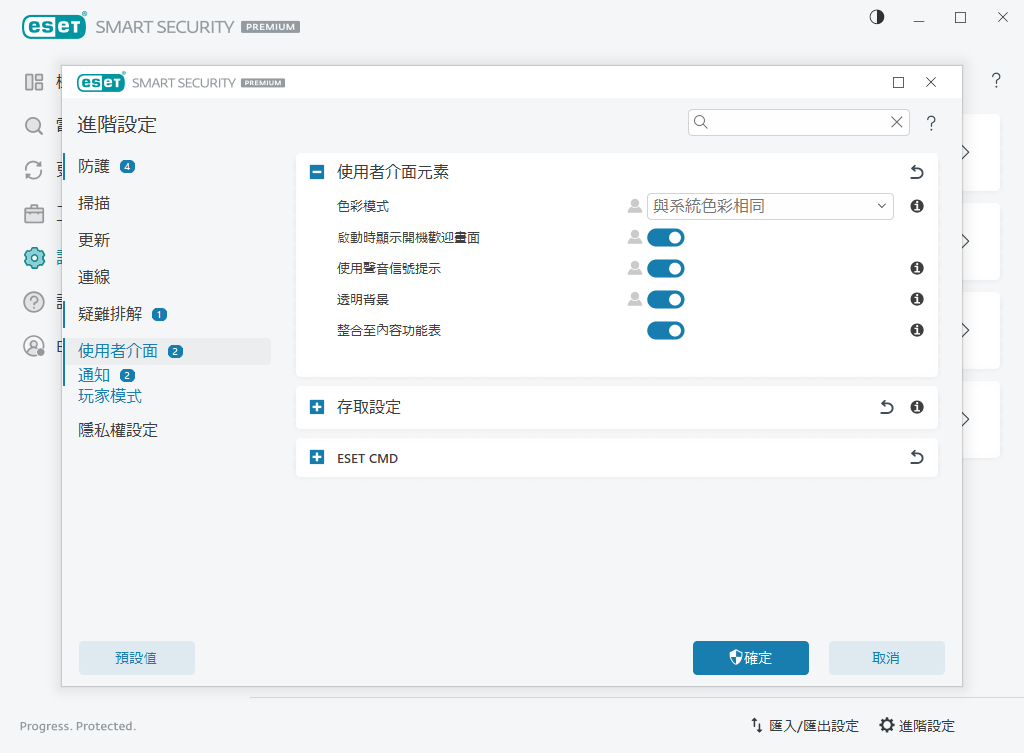The height and width of the screenshot is (753, 1024).
Task: Click inside the advanced setup search field
Action: tap(790, 121)
